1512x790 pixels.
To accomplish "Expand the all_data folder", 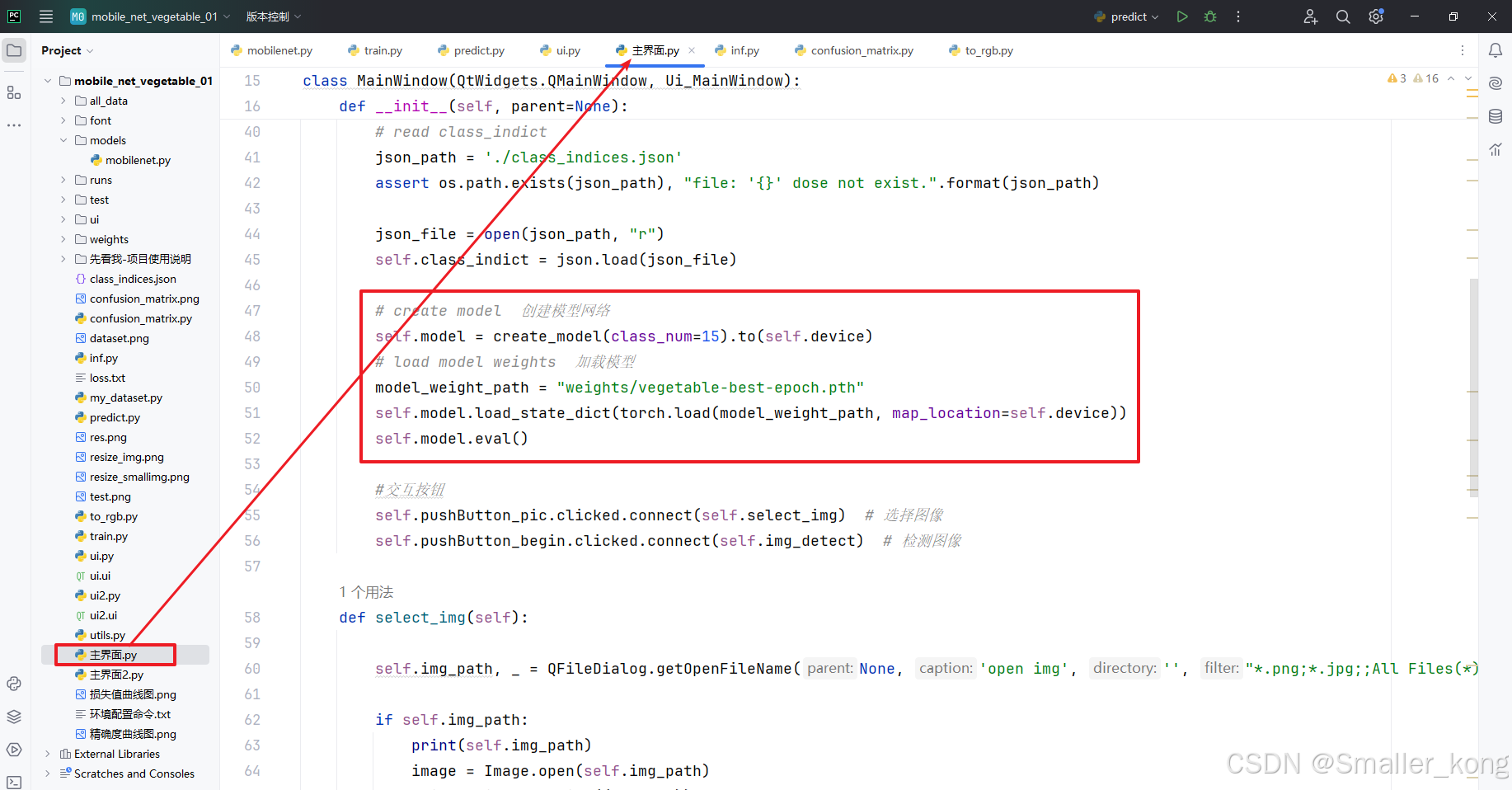I will (x=63, y=101).
